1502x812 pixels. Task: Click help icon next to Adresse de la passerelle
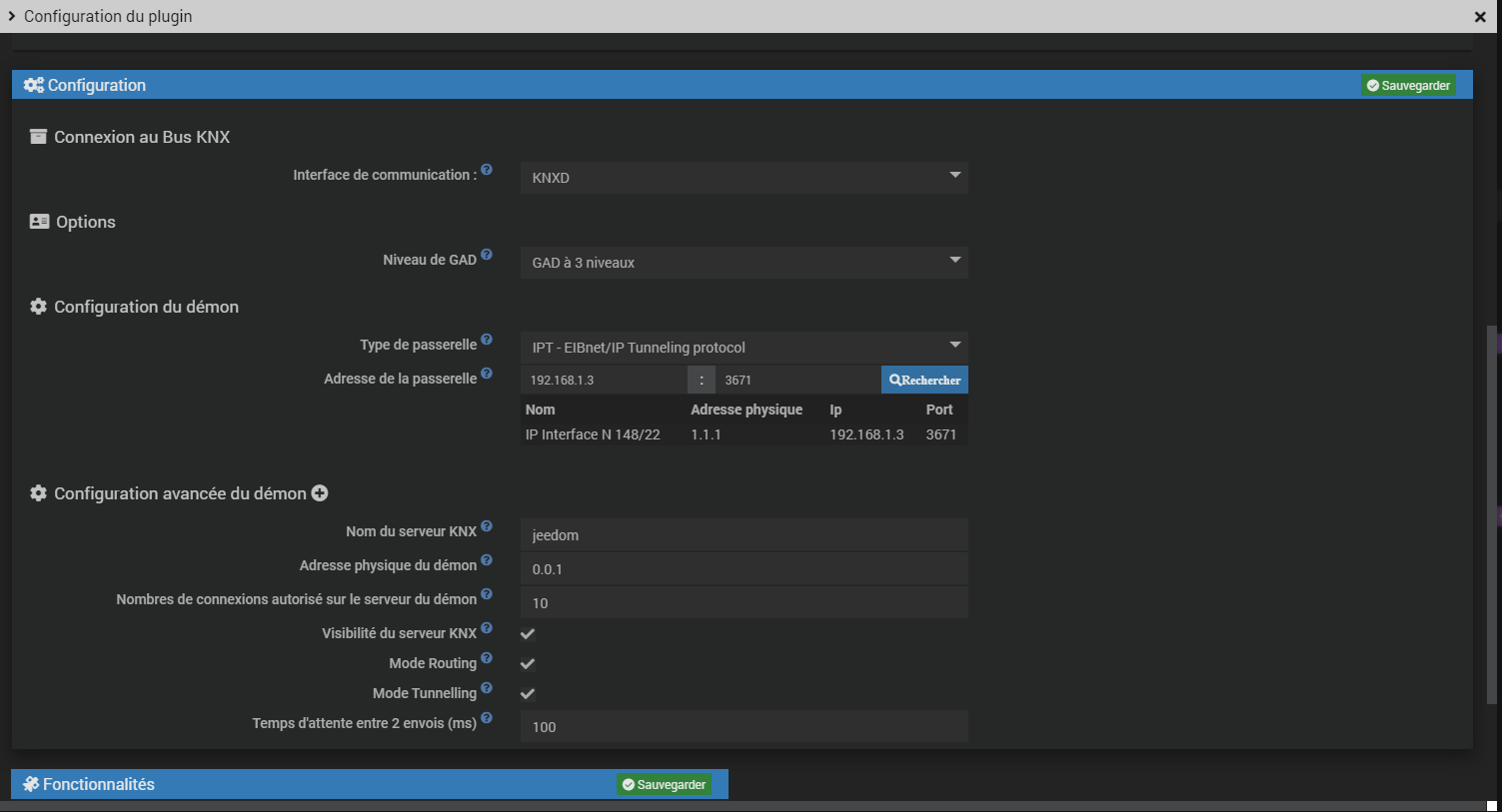(x=487, y=374)
